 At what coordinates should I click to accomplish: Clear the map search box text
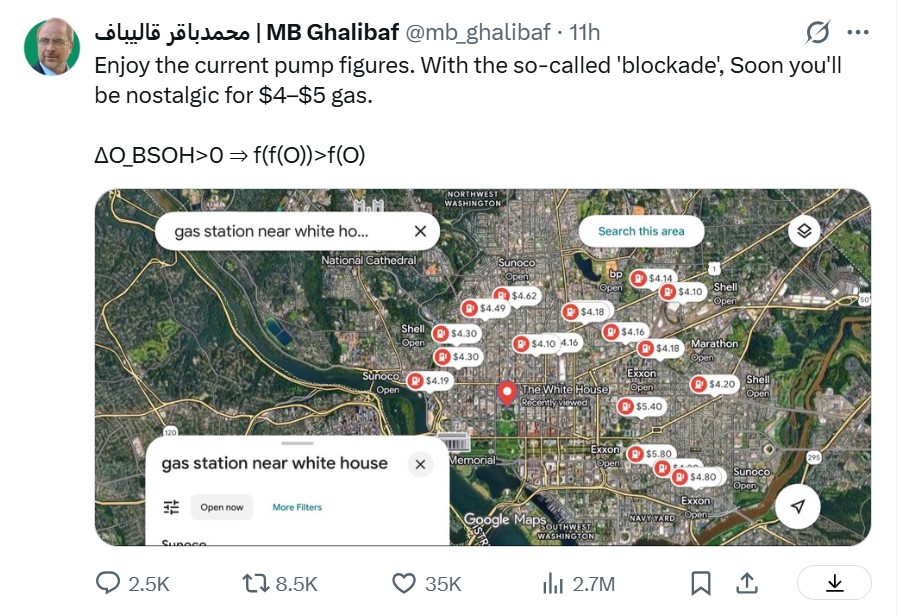(x=420, y=232)
